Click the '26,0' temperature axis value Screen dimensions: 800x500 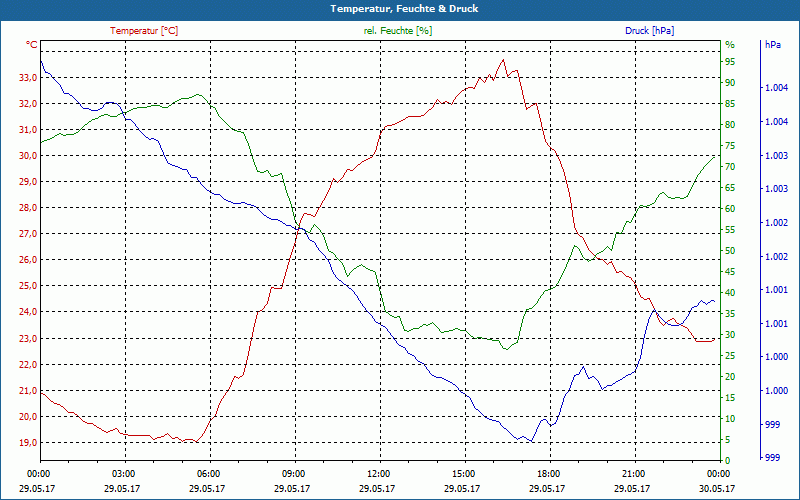(x=28, y=260)
